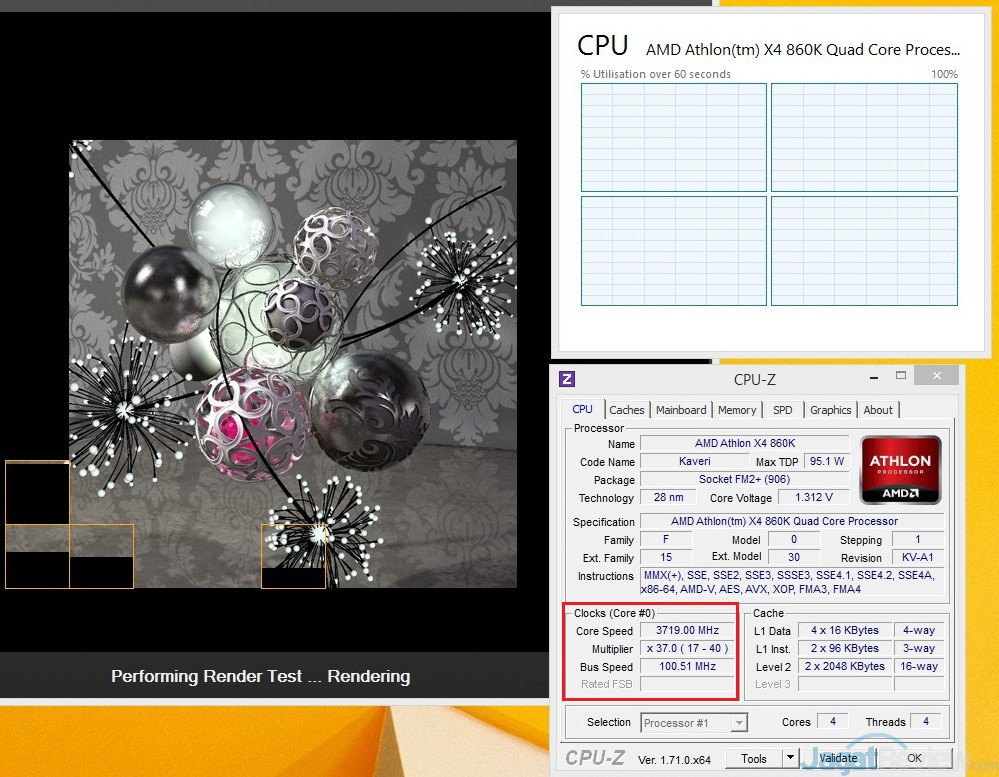
Task: Click the rendered spheres image in the benchmark
Action: point(293,363)
